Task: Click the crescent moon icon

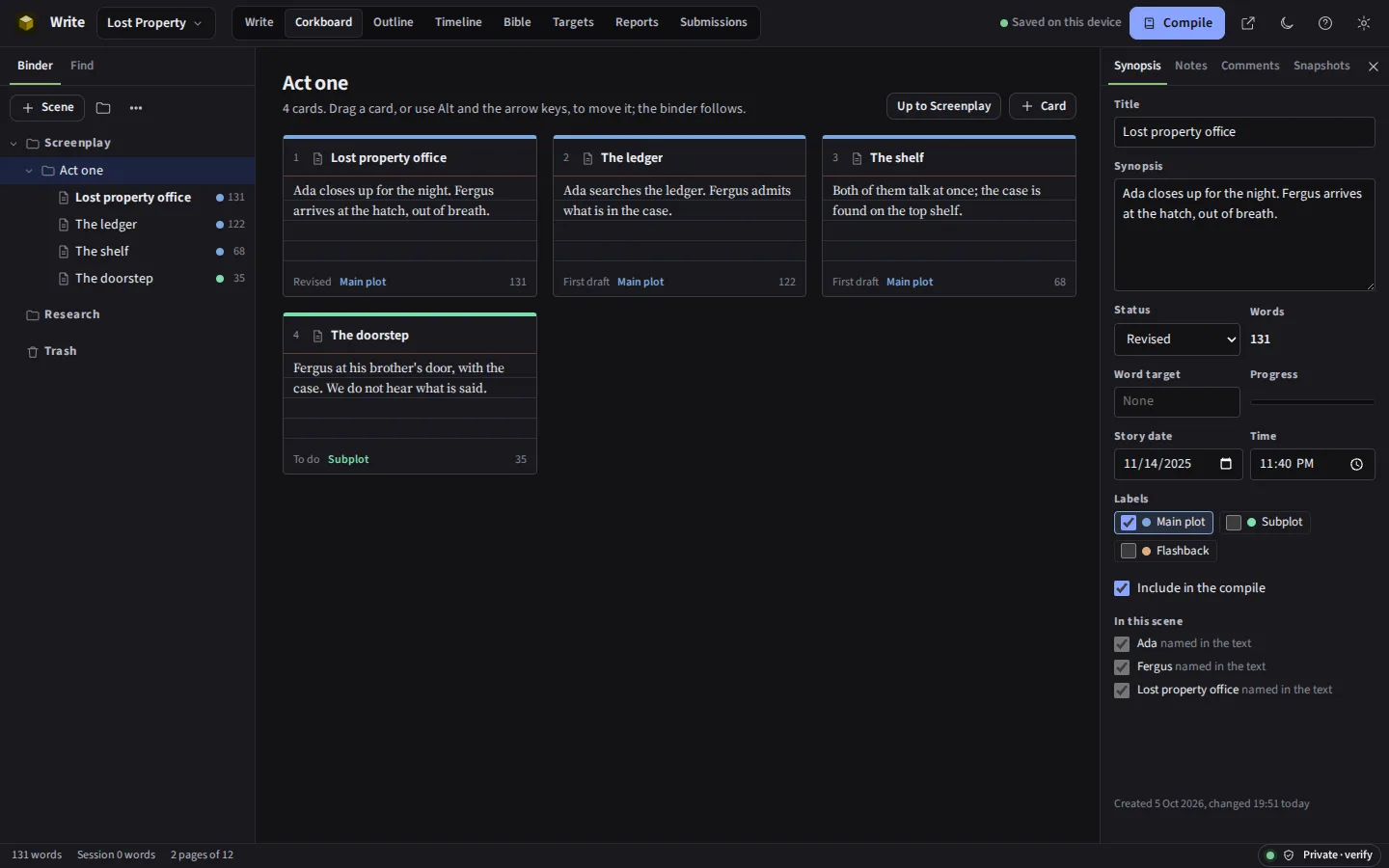Action: click(1287, 23)
